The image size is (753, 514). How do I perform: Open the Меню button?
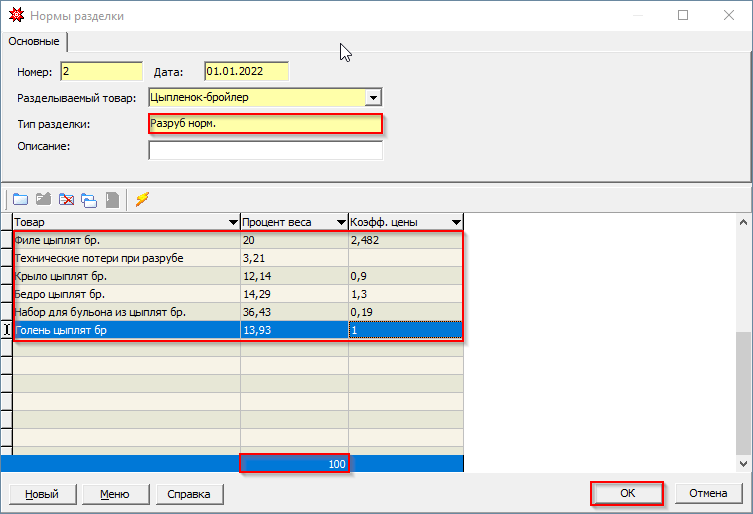114,494
